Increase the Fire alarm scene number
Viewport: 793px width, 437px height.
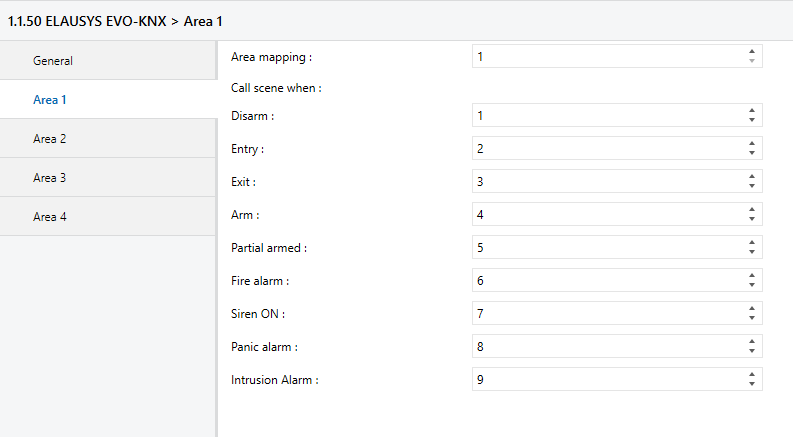[752, 276]
